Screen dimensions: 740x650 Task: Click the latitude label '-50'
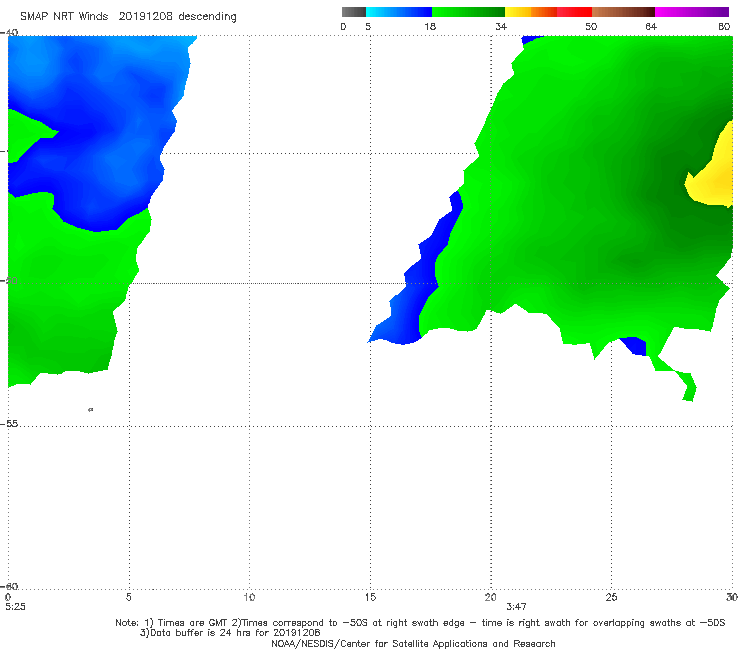(9, 280)
